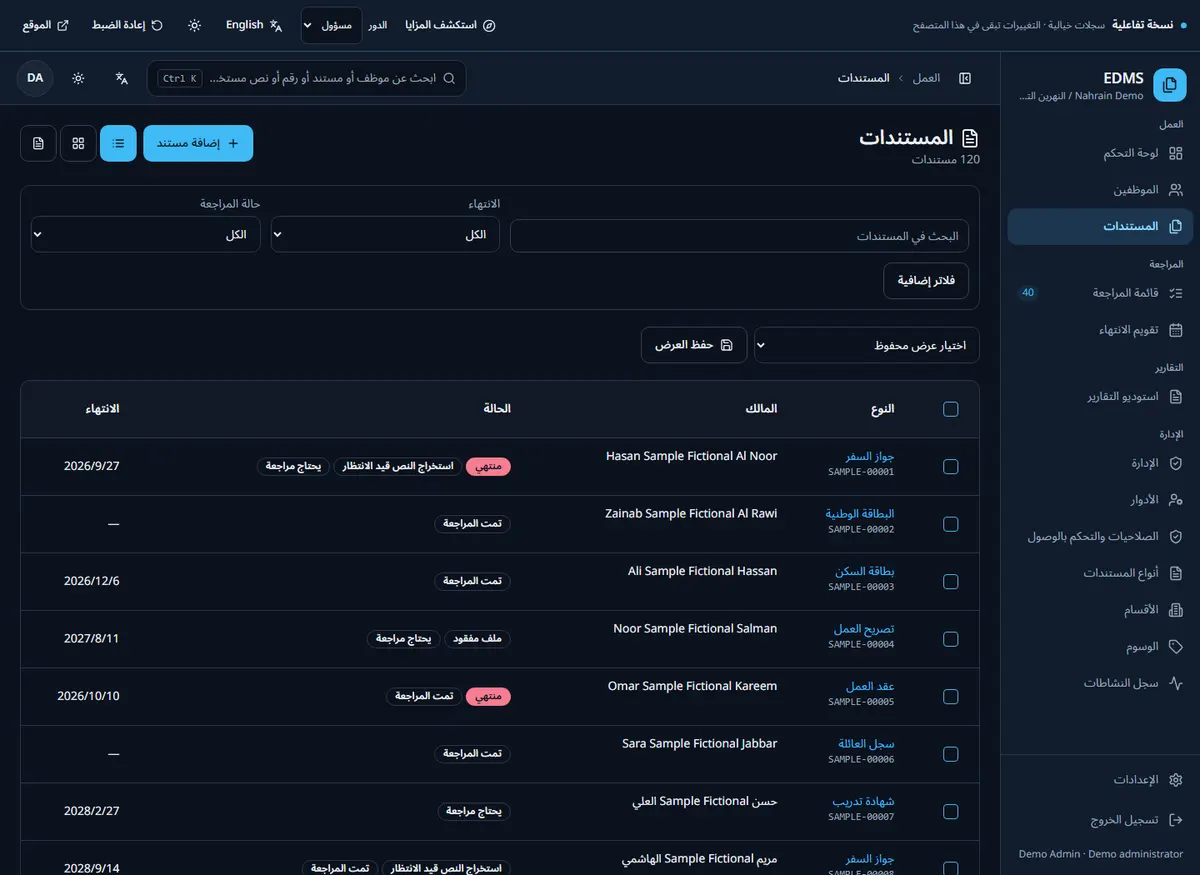Open الموقع external site link
Image resolution: width=1200 pixels, height=875 pixels.
(45, 25)
